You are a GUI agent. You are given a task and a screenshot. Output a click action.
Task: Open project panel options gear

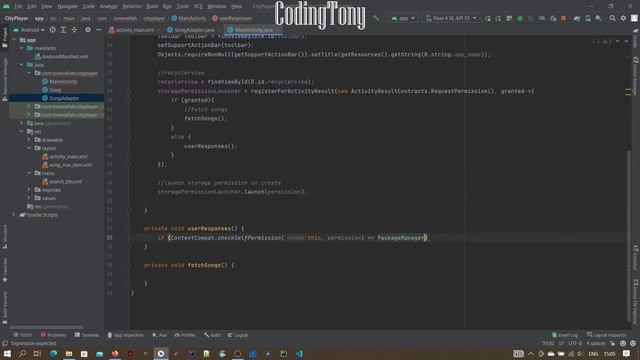(x=88, y=30)
